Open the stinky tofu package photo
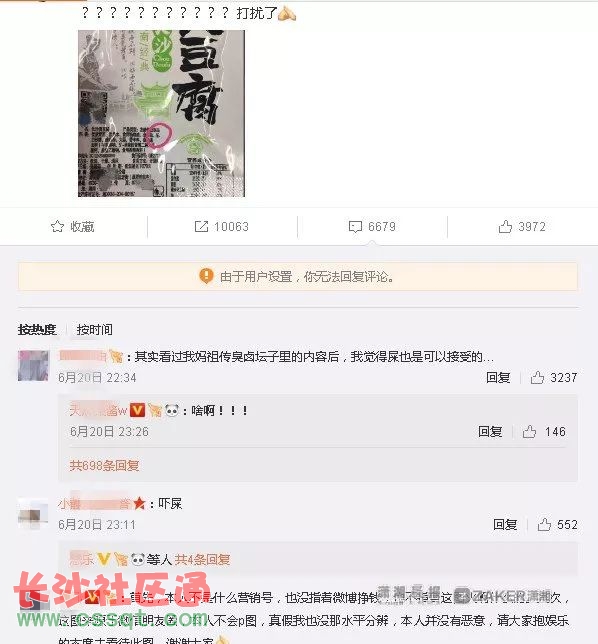The image size is (598, 644). (161, 113)
